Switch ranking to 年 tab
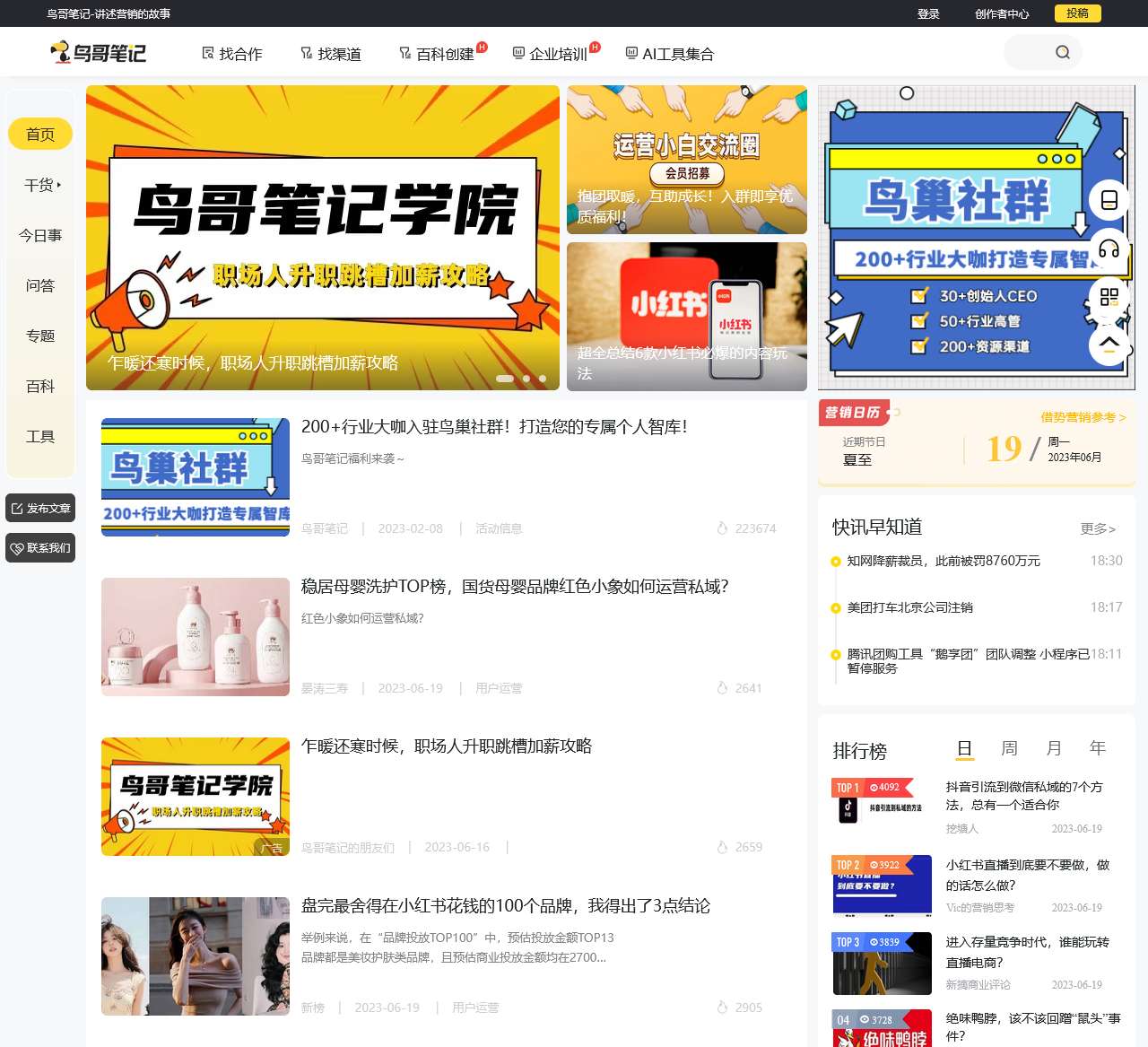1148x1047 pixels. [1098, 748]
